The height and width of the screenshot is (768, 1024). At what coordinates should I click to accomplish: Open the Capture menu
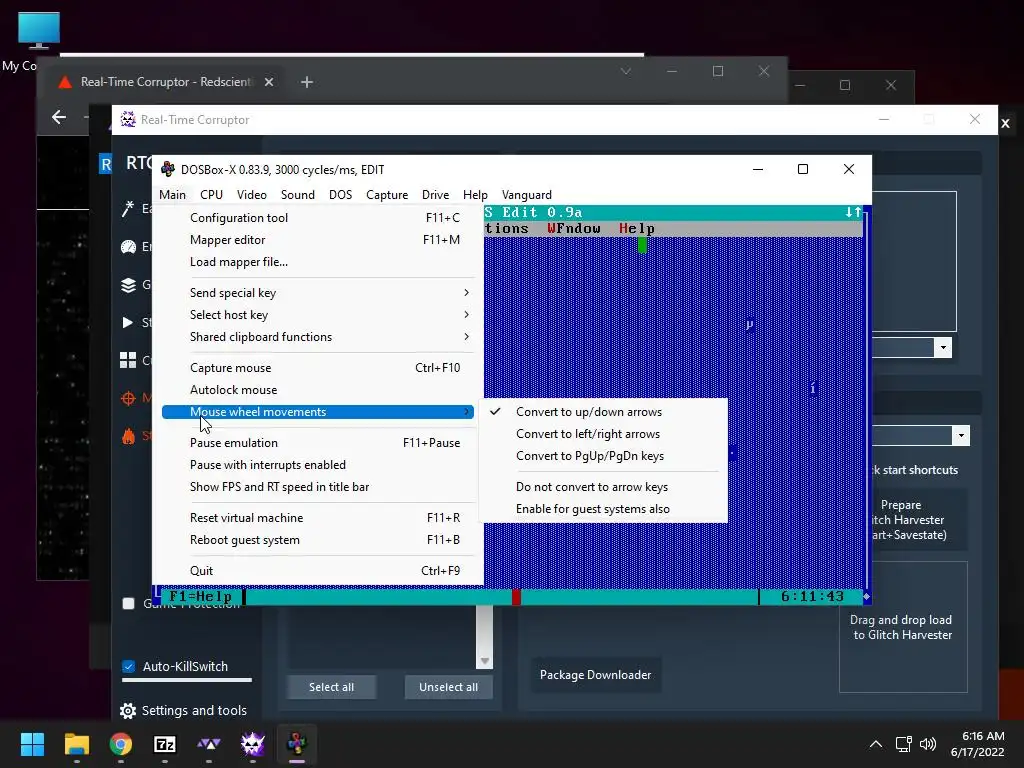click(387, 195)
